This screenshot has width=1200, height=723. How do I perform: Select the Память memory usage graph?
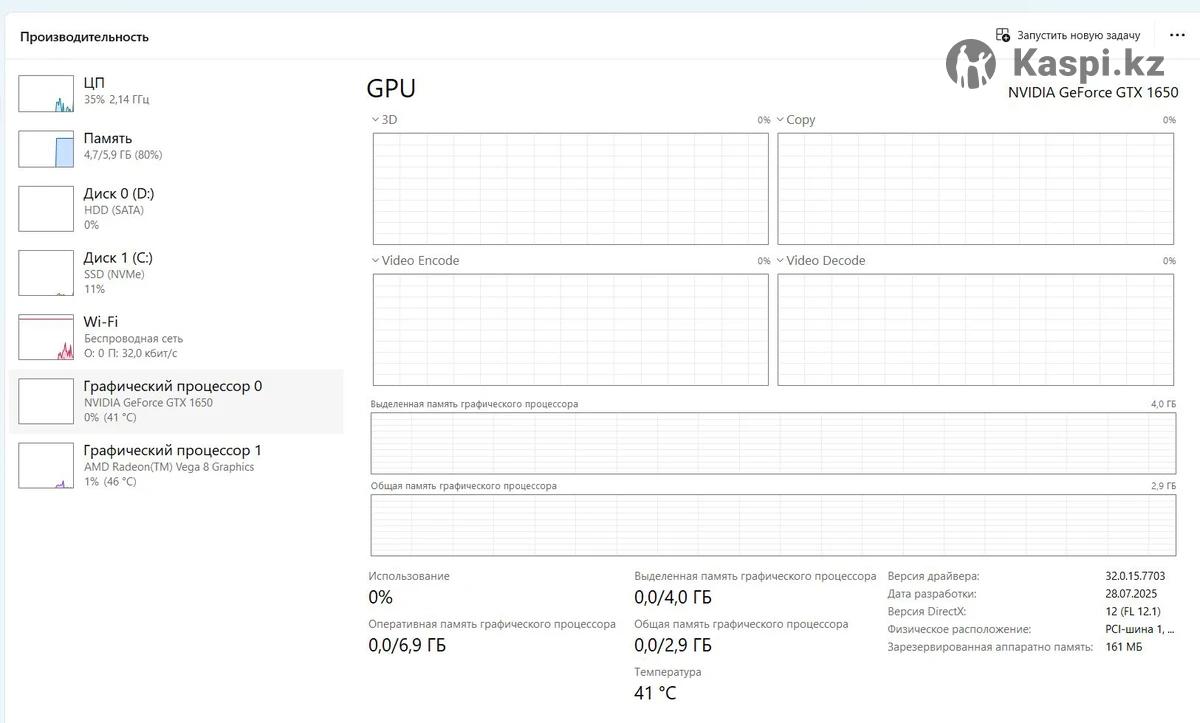pyautogui.click(x=46, y=148)
